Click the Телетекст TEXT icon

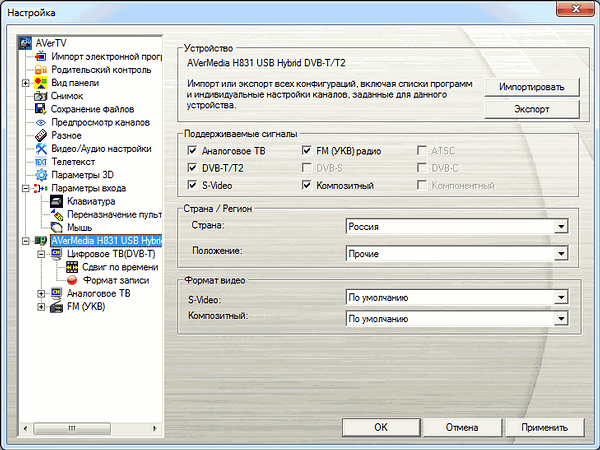(x=41, y=162)
